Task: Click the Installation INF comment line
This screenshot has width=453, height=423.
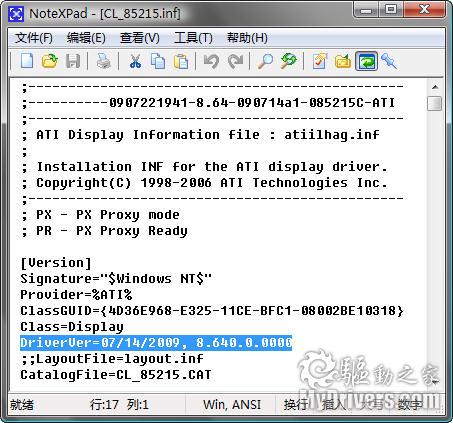Action: (204, 167)
